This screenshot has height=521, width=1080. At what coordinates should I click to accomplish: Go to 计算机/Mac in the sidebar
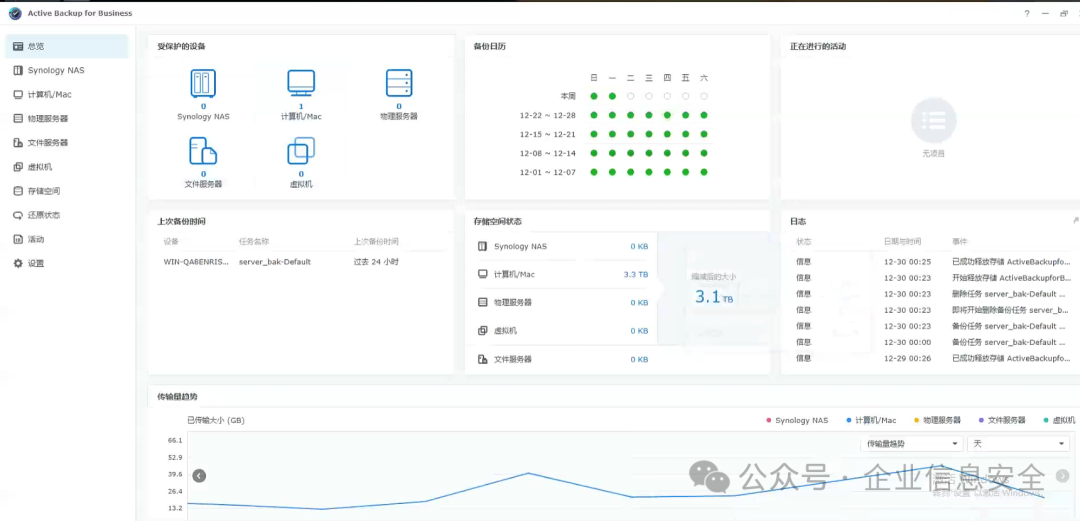click(x=66, y=94)
